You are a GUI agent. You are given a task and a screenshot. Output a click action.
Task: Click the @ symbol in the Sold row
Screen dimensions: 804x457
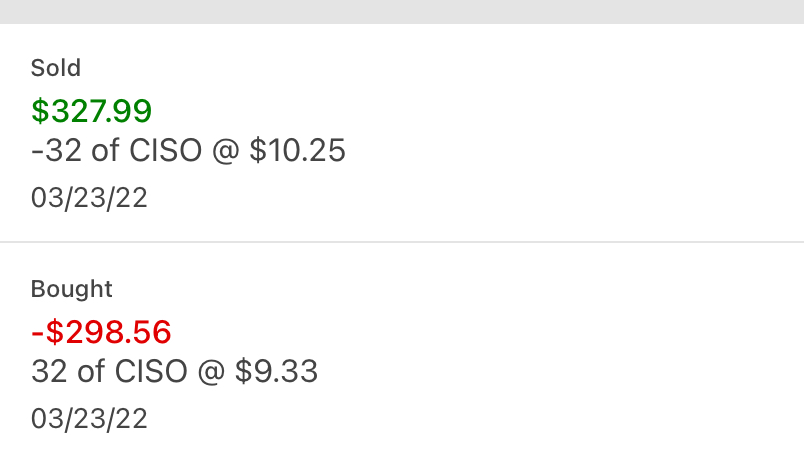pyautogui.click(x=225, y=151)
